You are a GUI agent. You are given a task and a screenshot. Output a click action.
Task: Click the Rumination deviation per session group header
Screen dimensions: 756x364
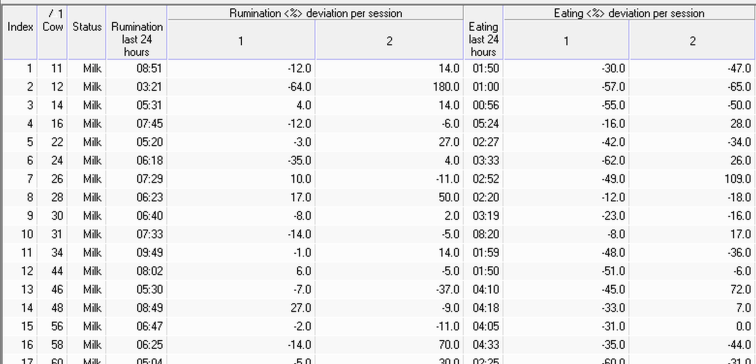pyautogui.click(x=315, y=13)
